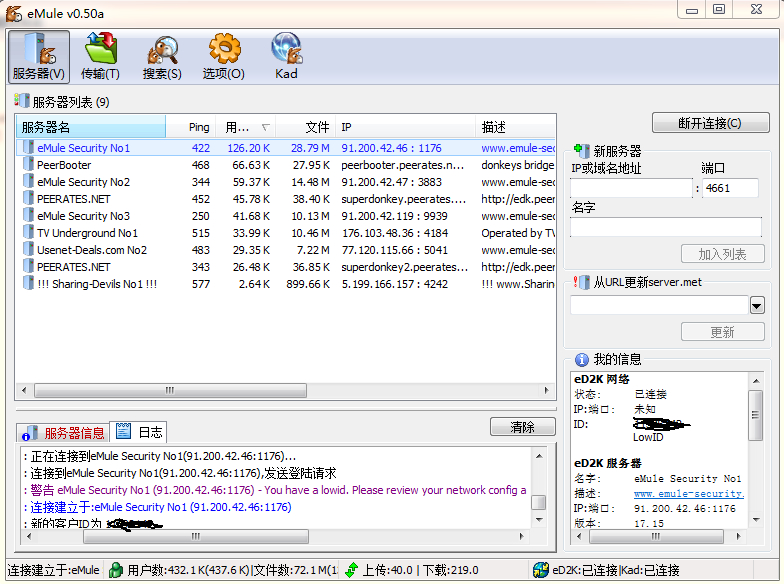784x584 pixels.
Task: Click the log panel horizontal scrollbar thumb
Action: tap(196, 536)
